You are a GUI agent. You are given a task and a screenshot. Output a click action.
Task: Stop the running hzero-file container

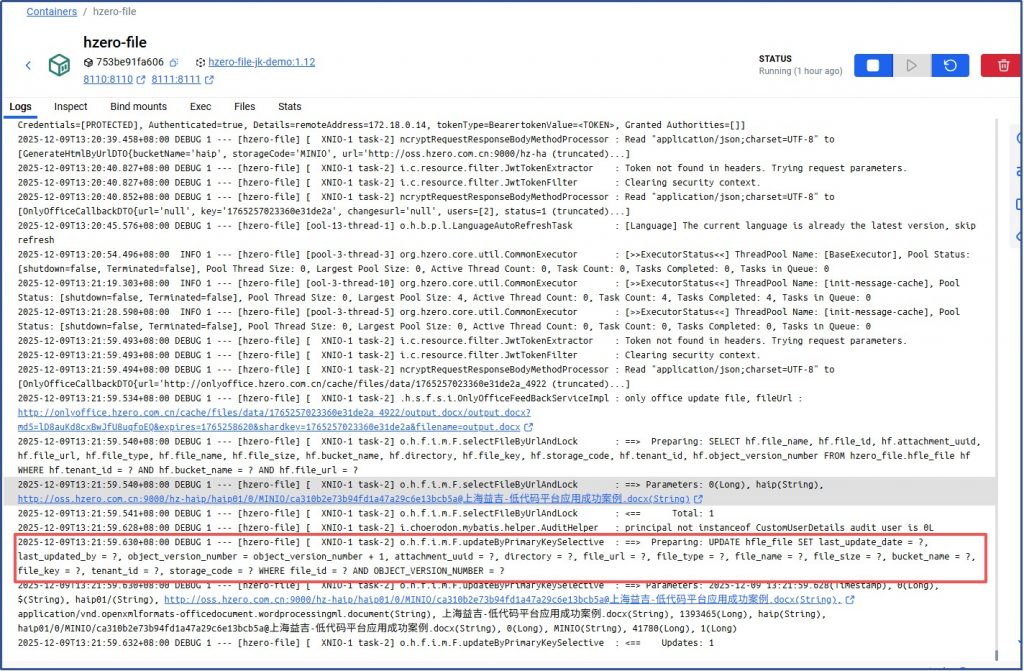(873, 65)
